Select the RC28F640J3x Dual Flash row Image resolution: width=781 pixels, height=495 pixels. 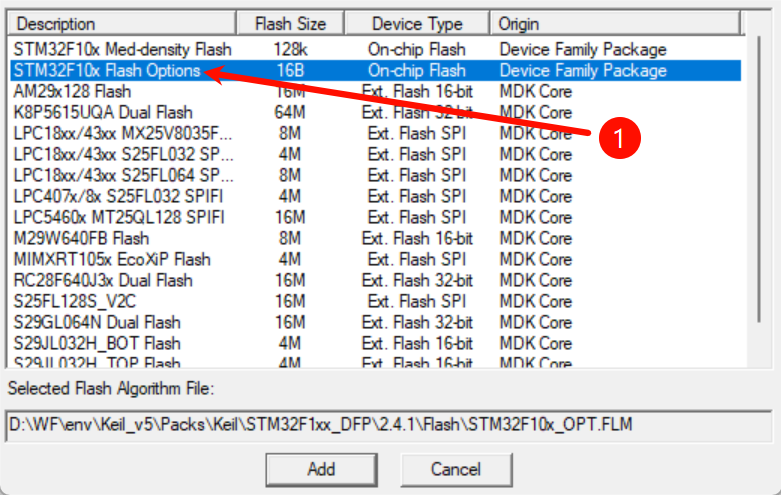click(x=376, y=280)
